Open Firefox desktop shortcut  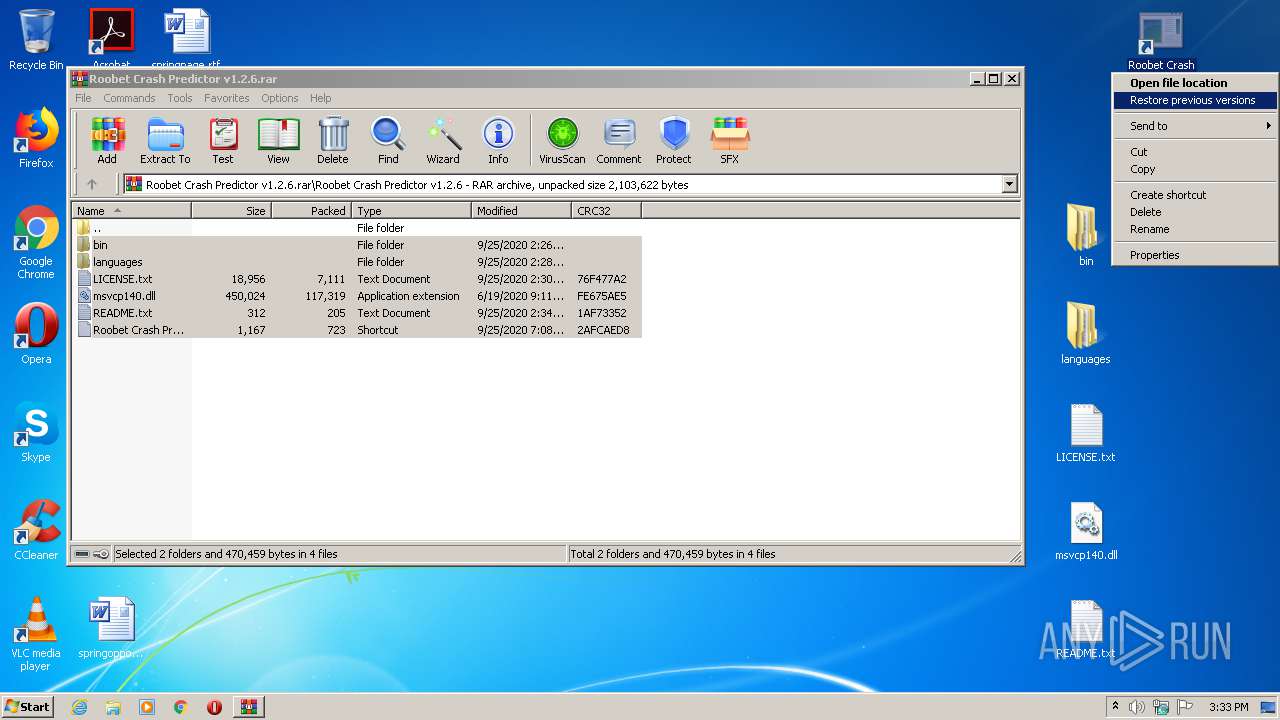36,138
